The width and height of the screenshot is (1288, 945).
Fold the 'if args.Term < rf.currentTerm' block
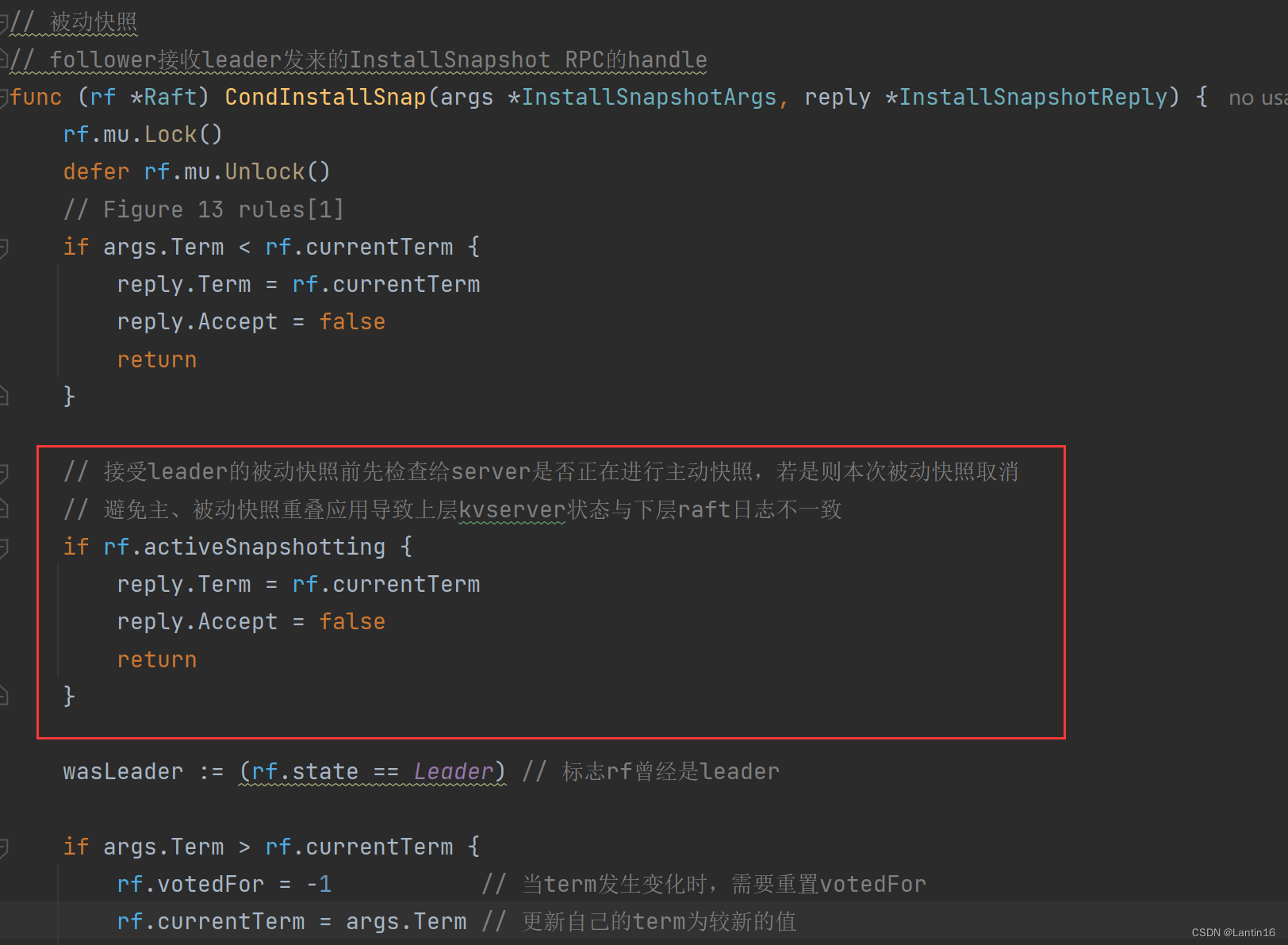[3, 248]
